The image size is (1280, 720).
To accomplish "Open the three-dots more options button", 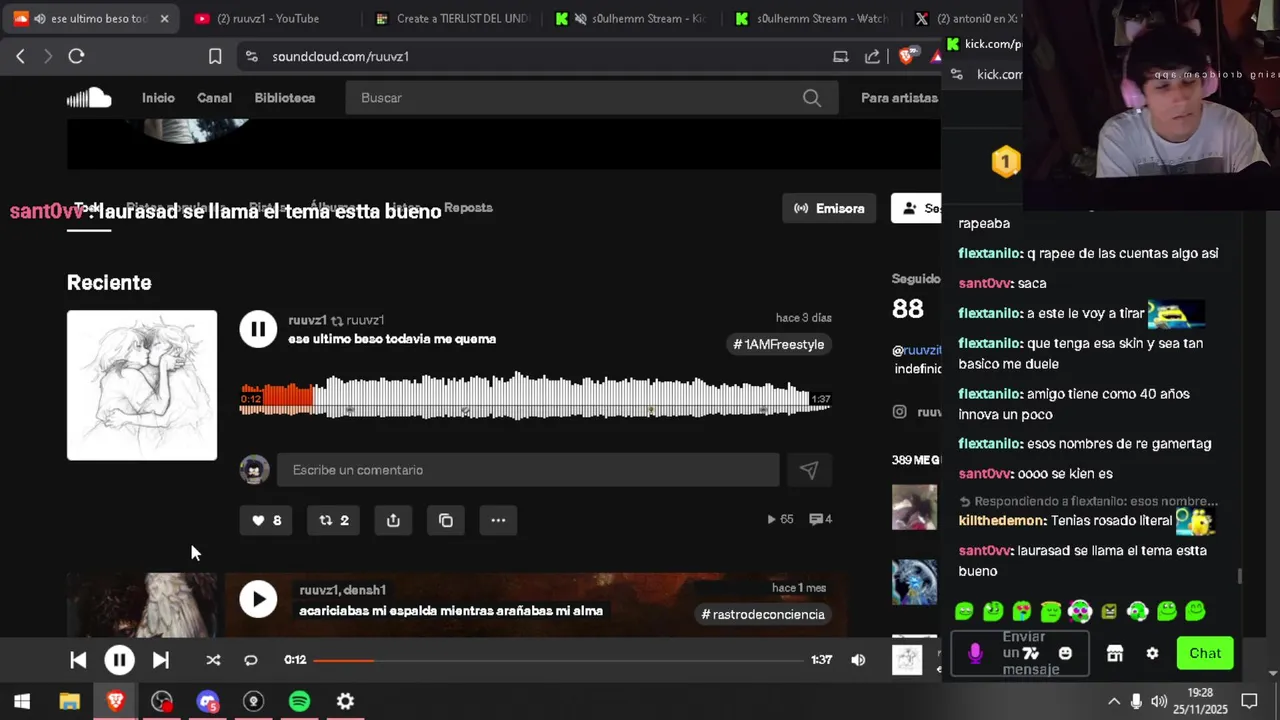I will point(498,520).
